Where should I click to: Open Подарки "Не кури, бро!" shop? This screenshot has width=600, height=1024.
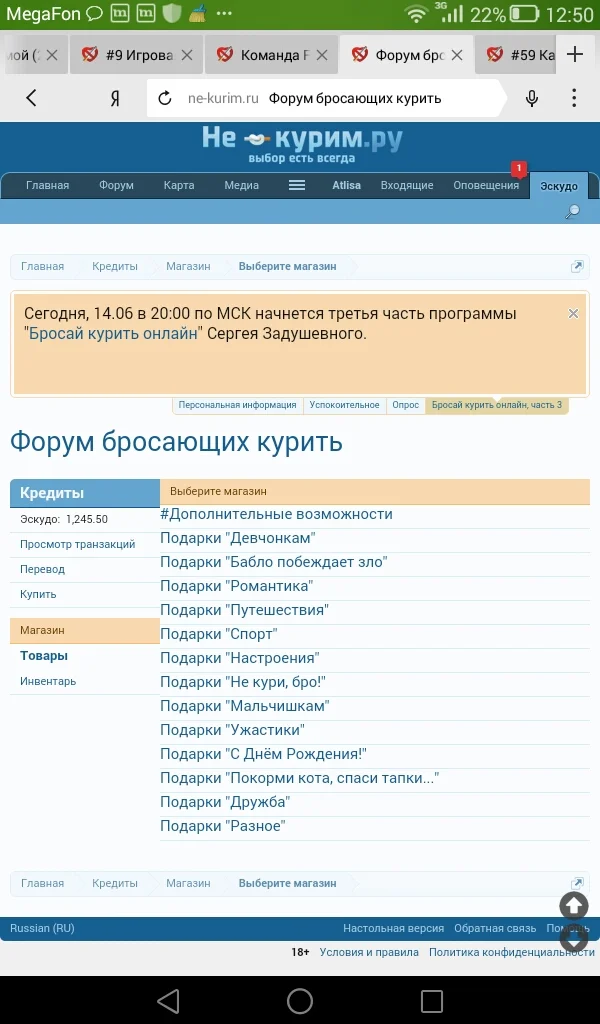tap(243, 682)
